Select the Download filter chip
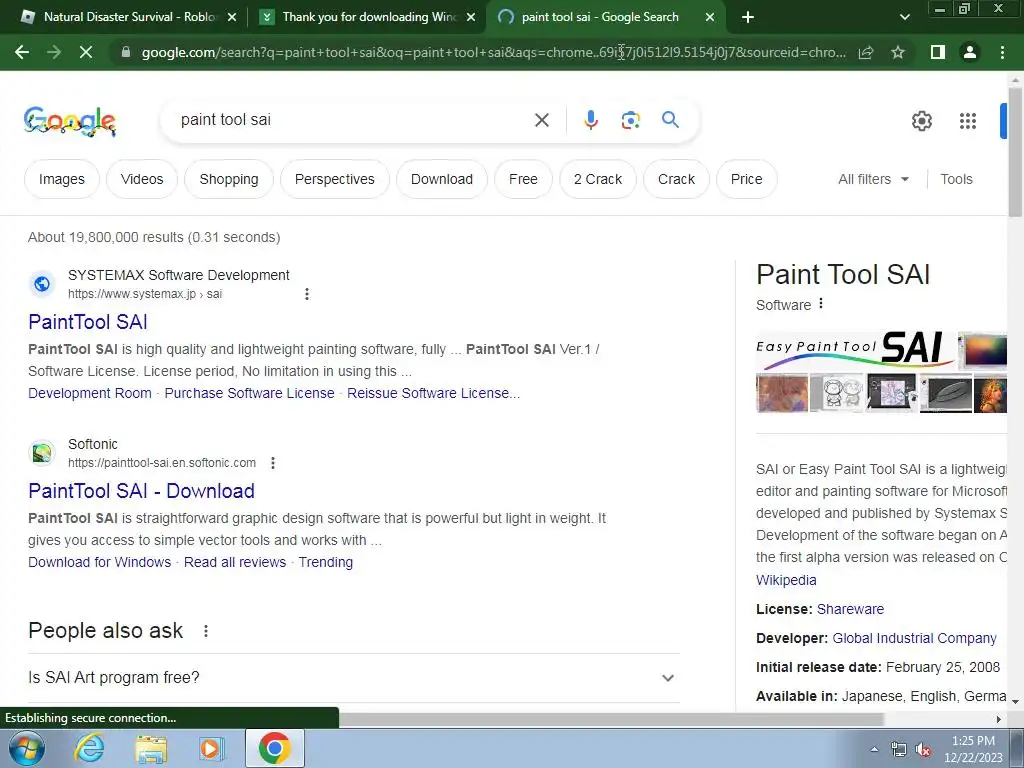 [x=441, y=179]
